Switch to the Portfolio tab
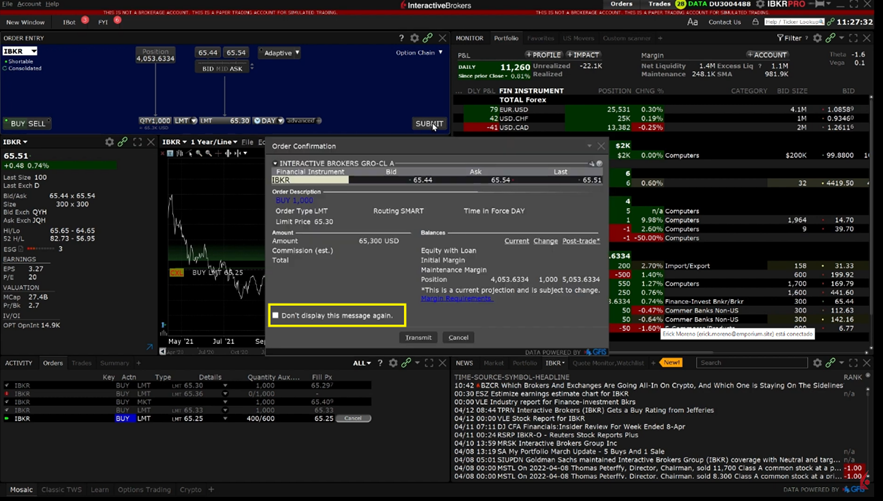The image size is (883, 501). click(x=506, y=38)
